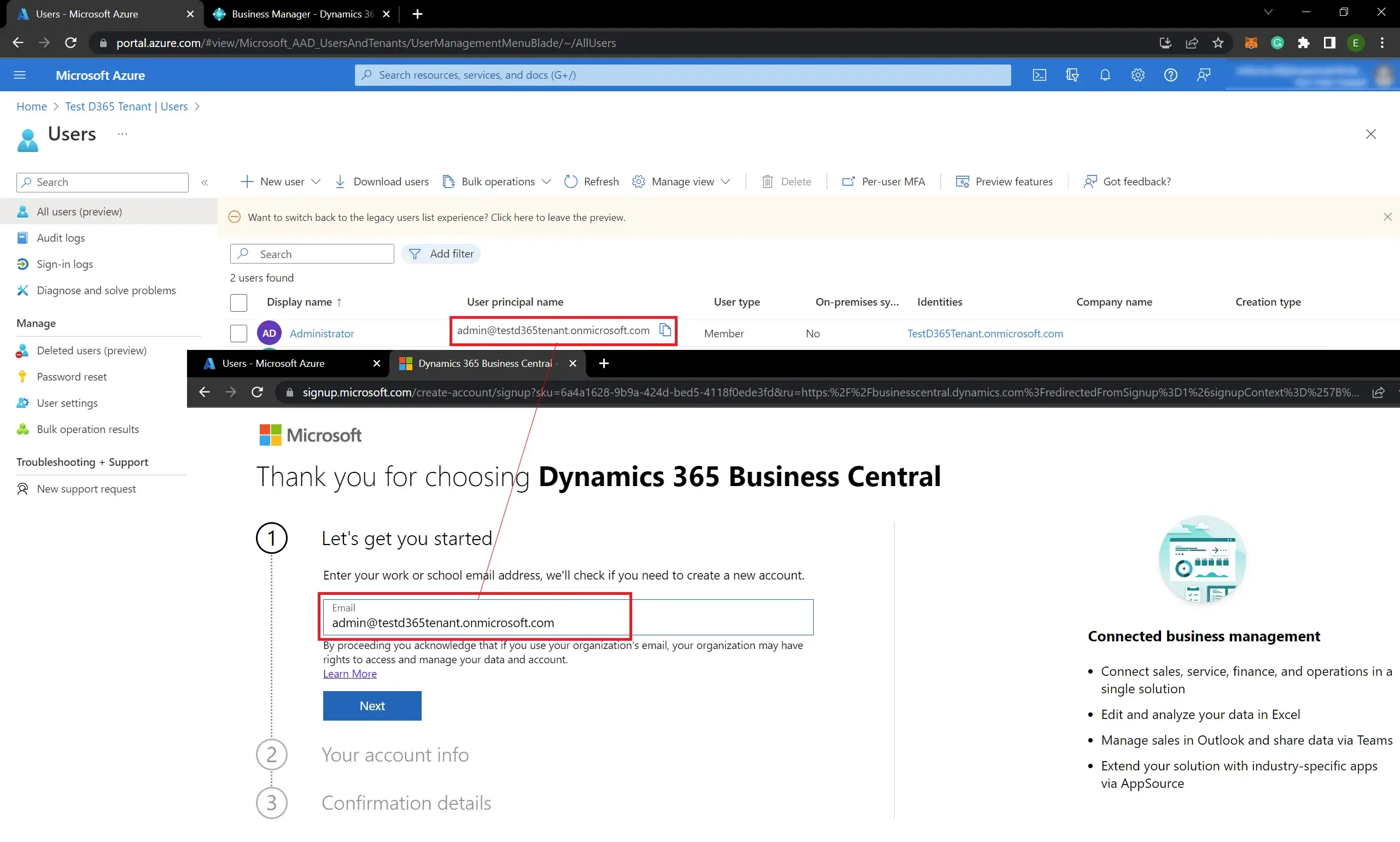Screen dimensions: 1400x842
Task: Collapse the Users side menu
Action: (x=205, y=182)
